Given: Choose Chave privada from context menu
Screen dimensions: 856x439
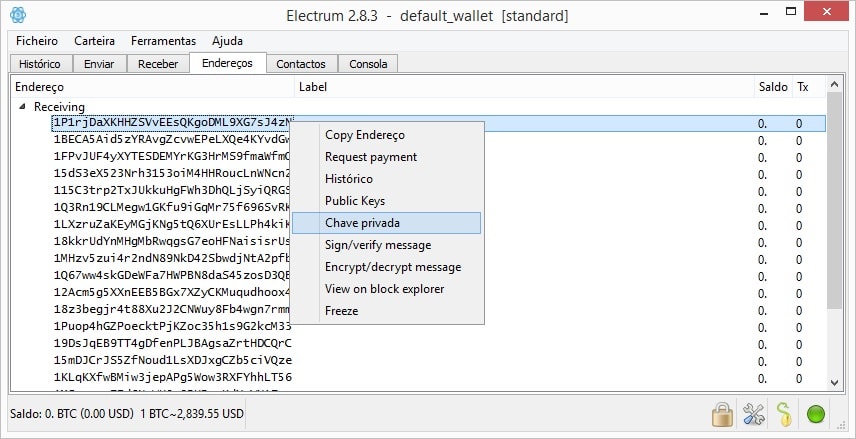Looking at the screenshot, I should [x=362, y=223].
